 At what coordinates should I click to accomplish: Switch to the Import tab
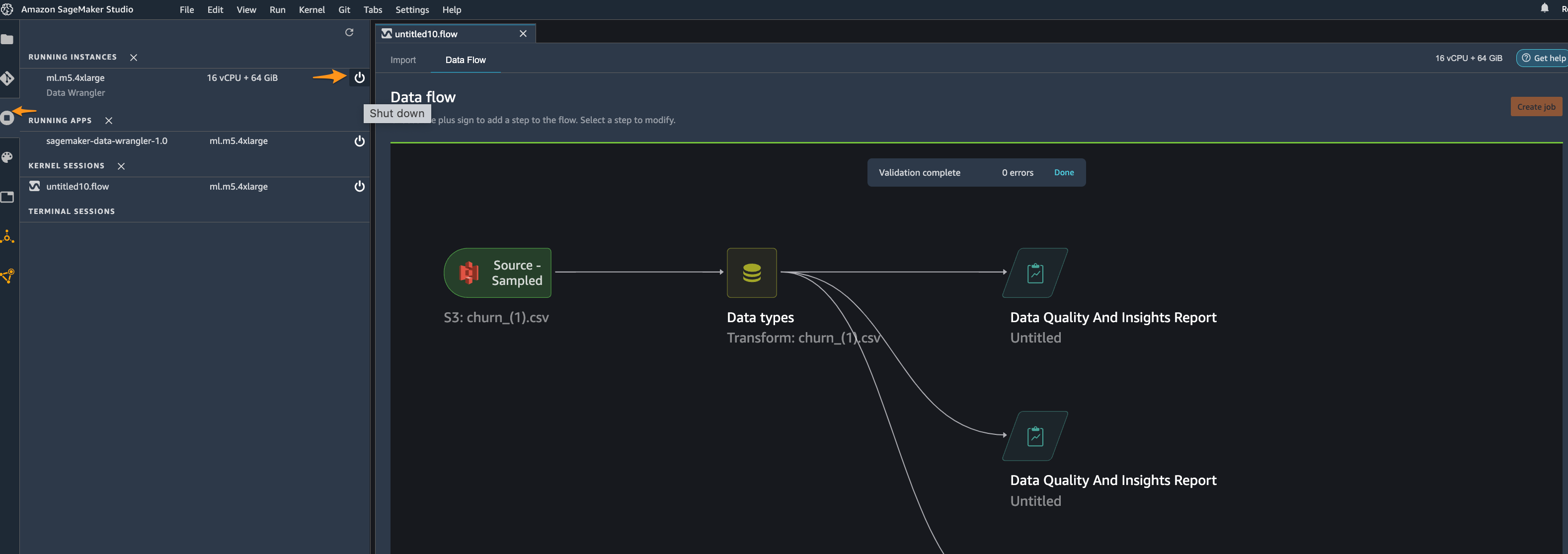coord(403,60)
